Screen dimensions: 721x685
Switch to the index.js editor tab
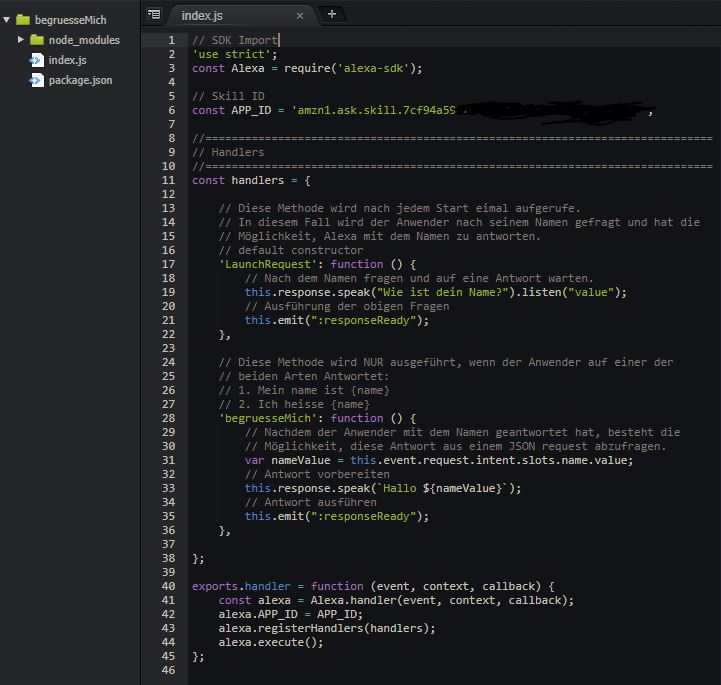pyautogui.click(x=203, y=15)
